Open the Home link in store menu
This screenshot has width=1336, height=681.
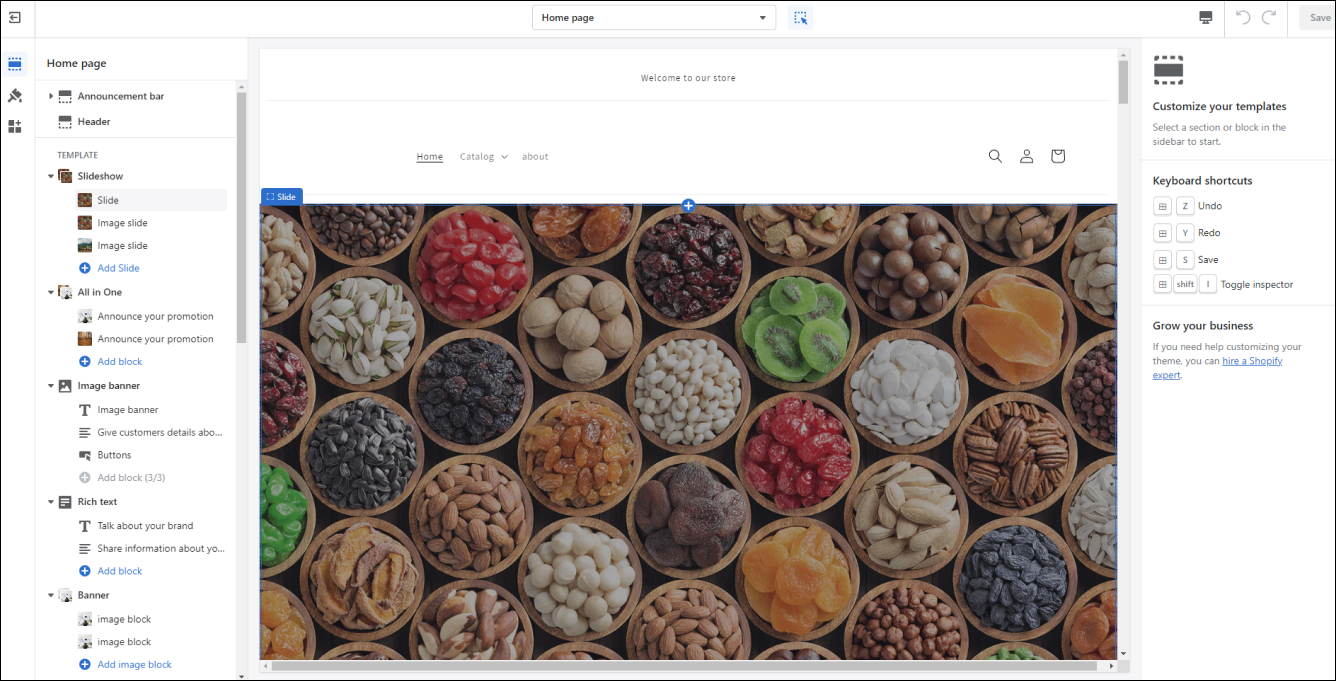[430, 156]
